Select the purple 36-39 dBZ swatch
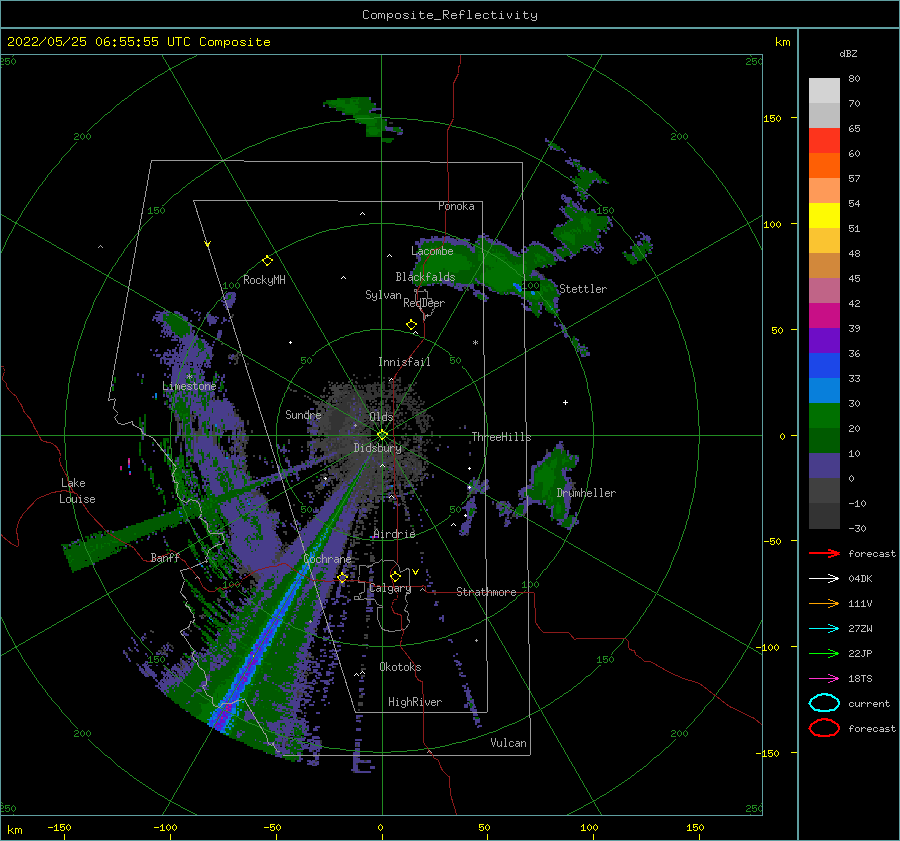900x841 pixels. pos(824,341)
